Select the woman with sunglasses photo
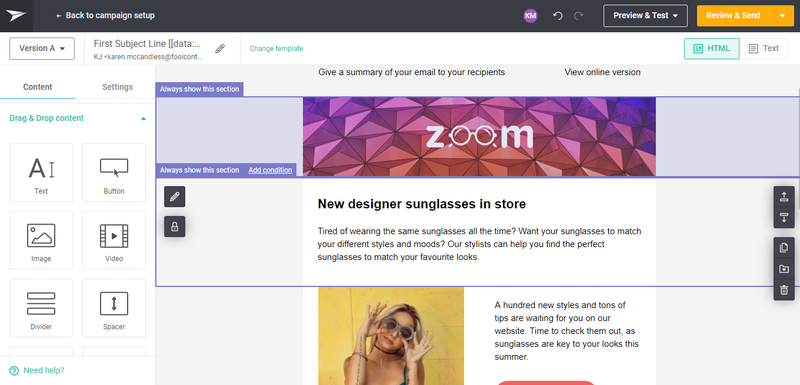The image size is (800, 385). (391, 336)
